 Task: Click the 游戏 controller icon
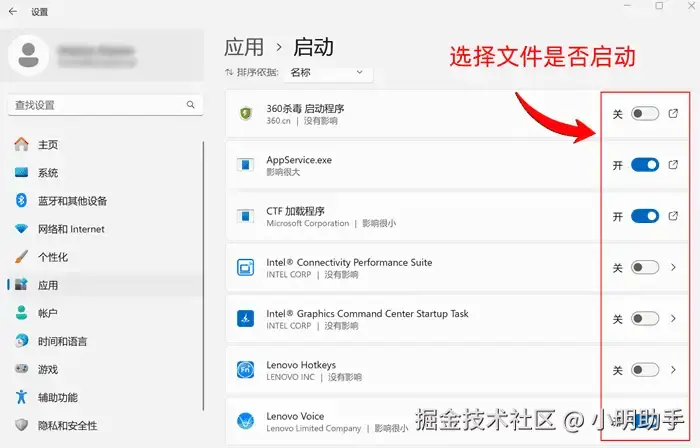click(x=21, y=369)
